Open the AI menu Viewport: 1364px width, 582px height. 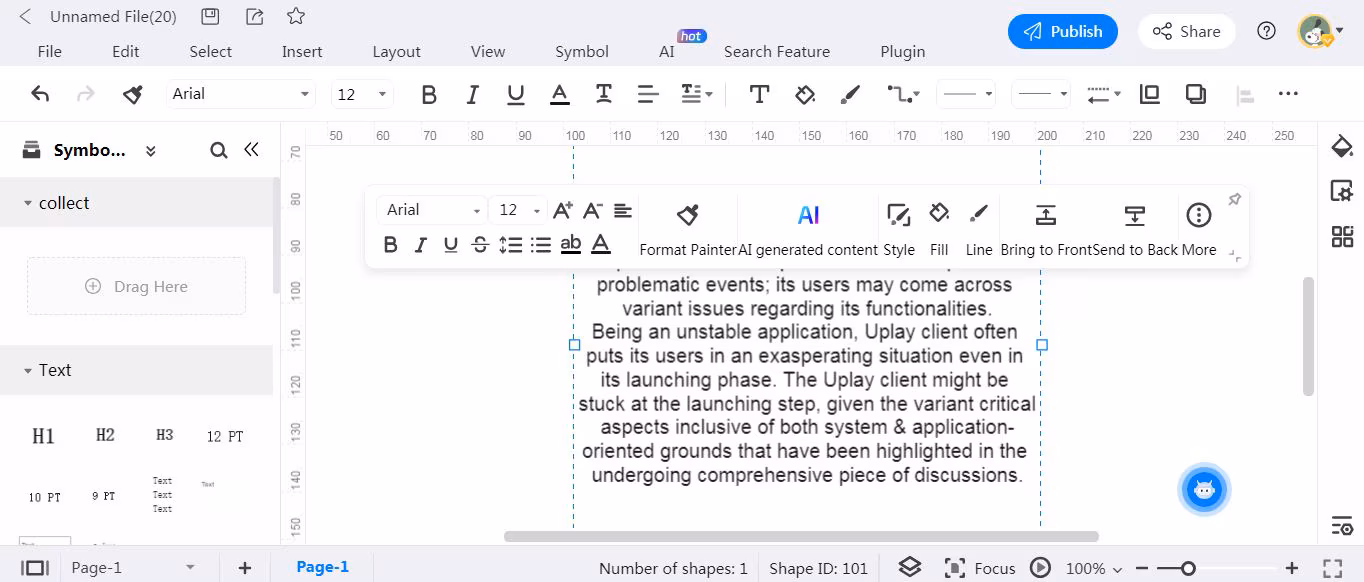tap(667, 51)
